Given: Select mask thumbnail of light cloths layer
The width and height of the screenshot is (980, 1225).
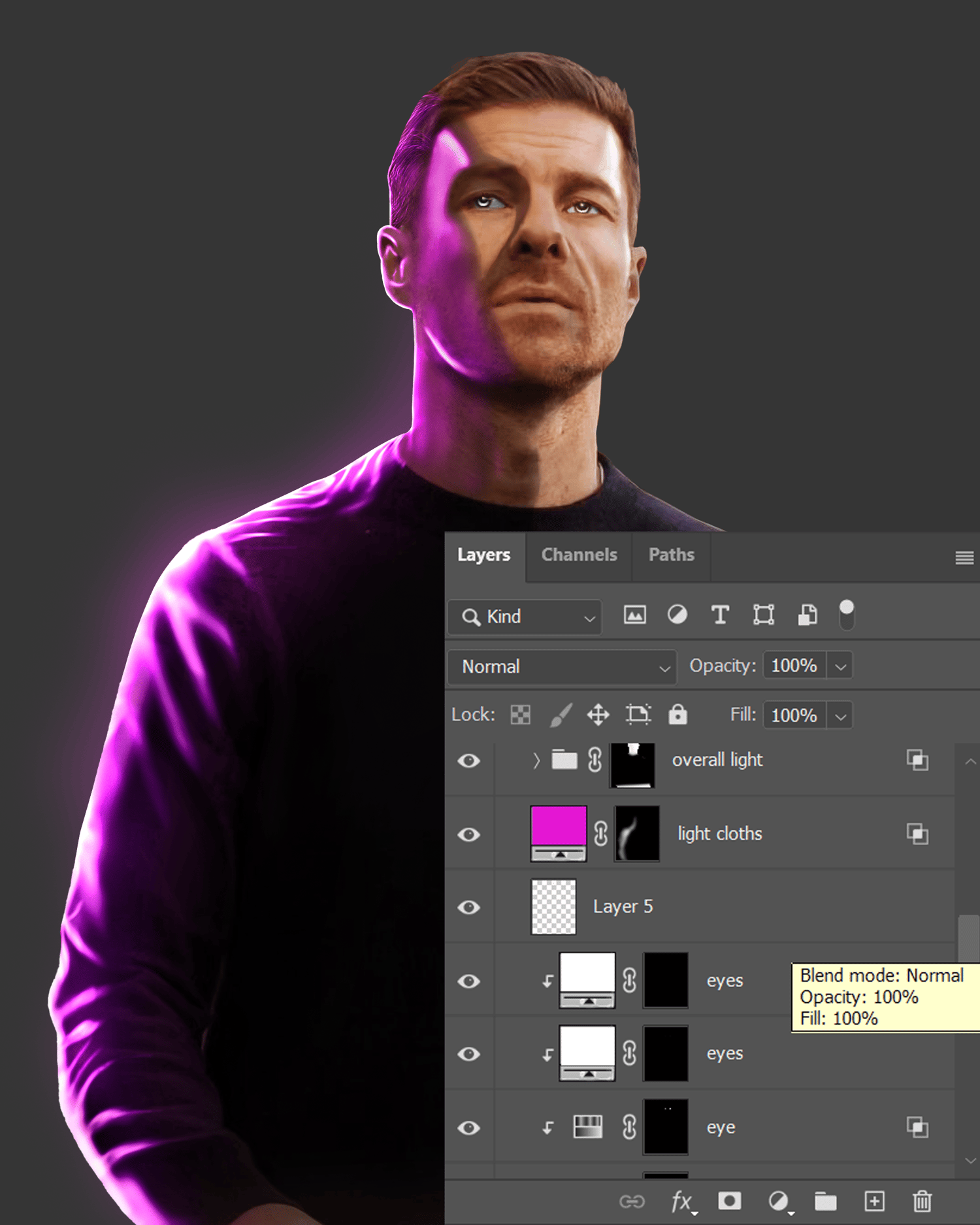Looking at the screenshot, I should (637, 834).
